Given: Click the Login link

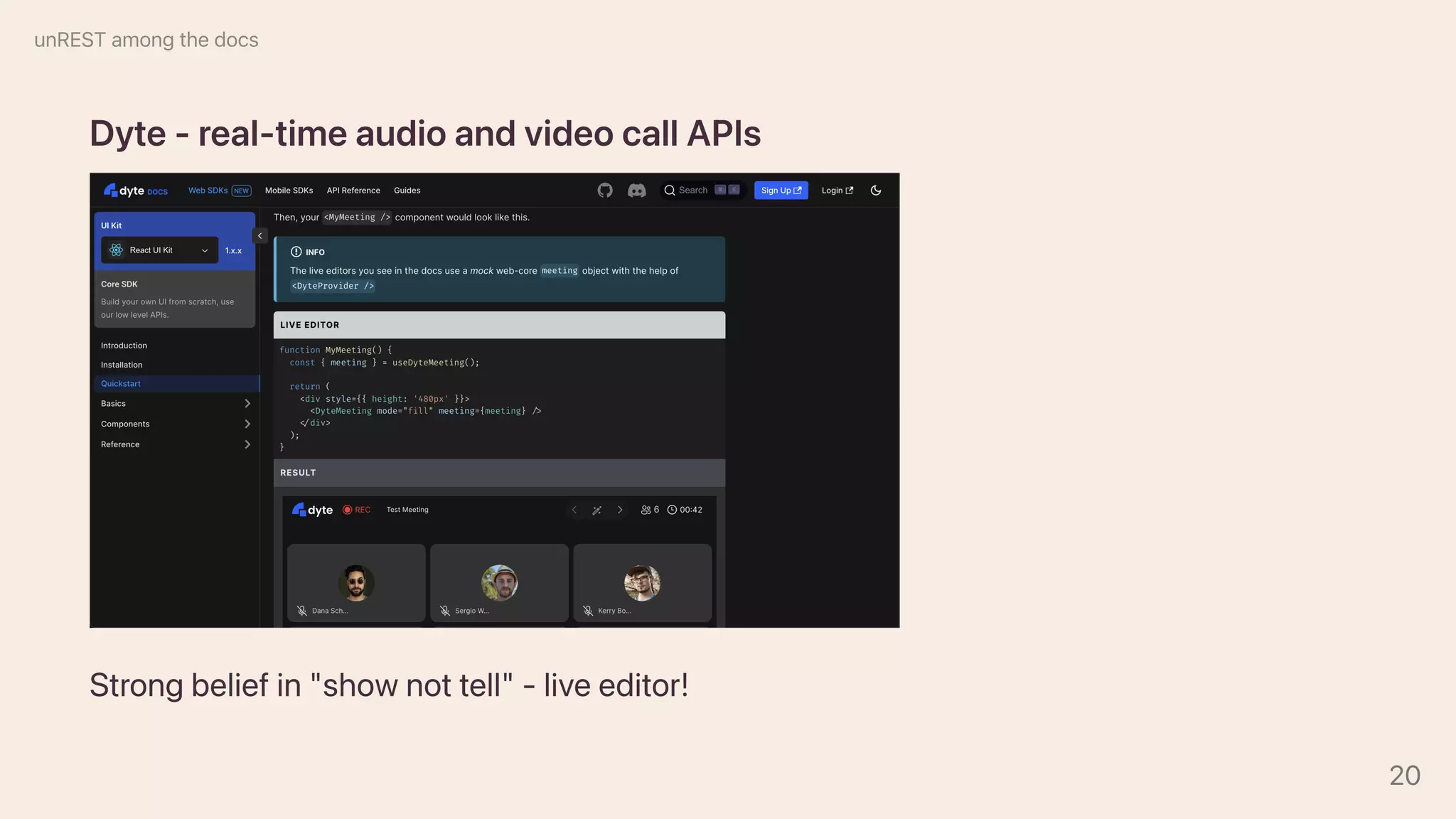Looking at the screenshot, I should 837,191.
